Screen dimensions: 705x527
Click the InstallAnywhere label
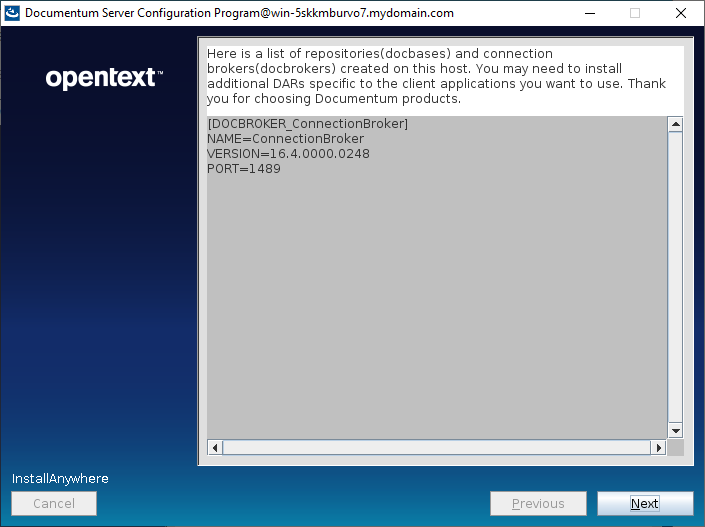(x=60, y=478)
